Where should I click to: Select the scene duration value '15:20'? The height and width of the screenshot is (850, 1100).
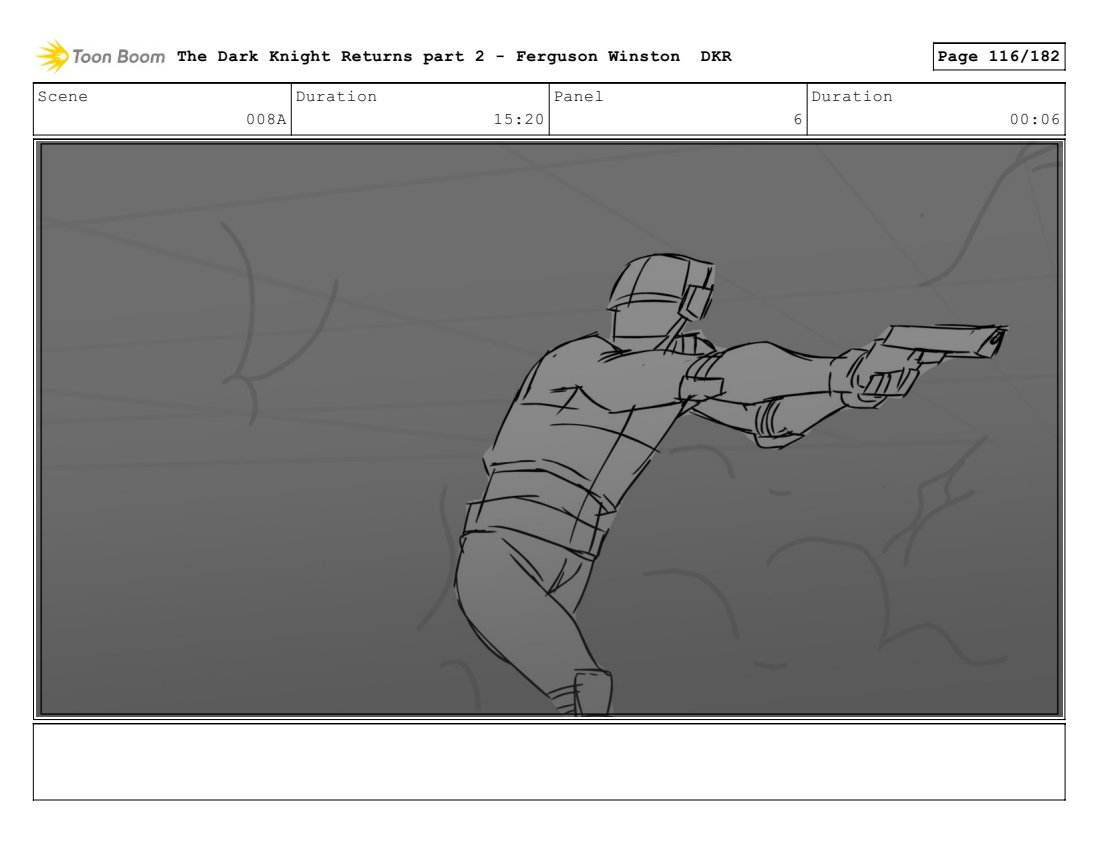(x=518, y=119)
